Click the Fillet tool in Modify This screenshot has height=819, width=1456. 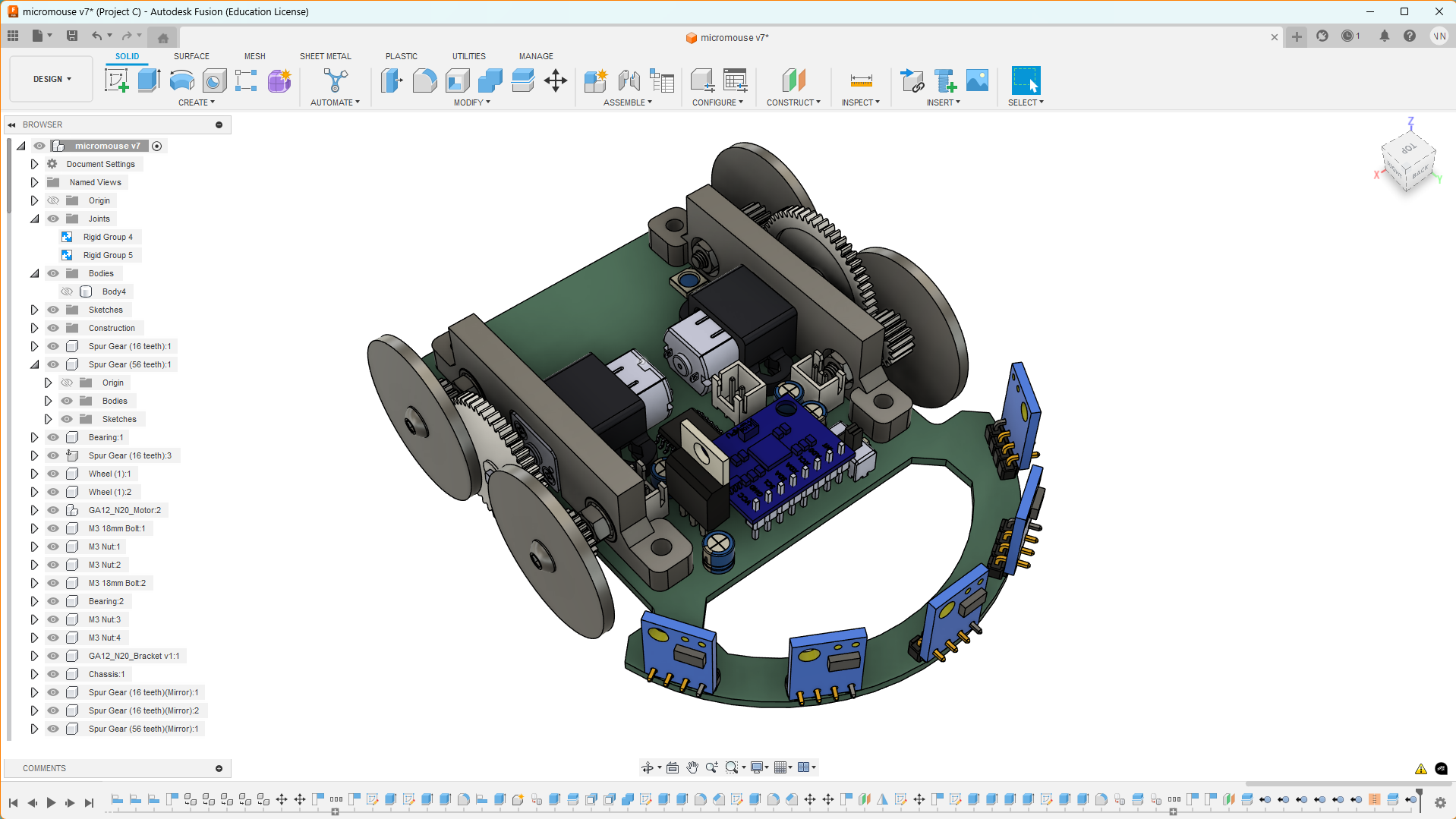(424, 80)
